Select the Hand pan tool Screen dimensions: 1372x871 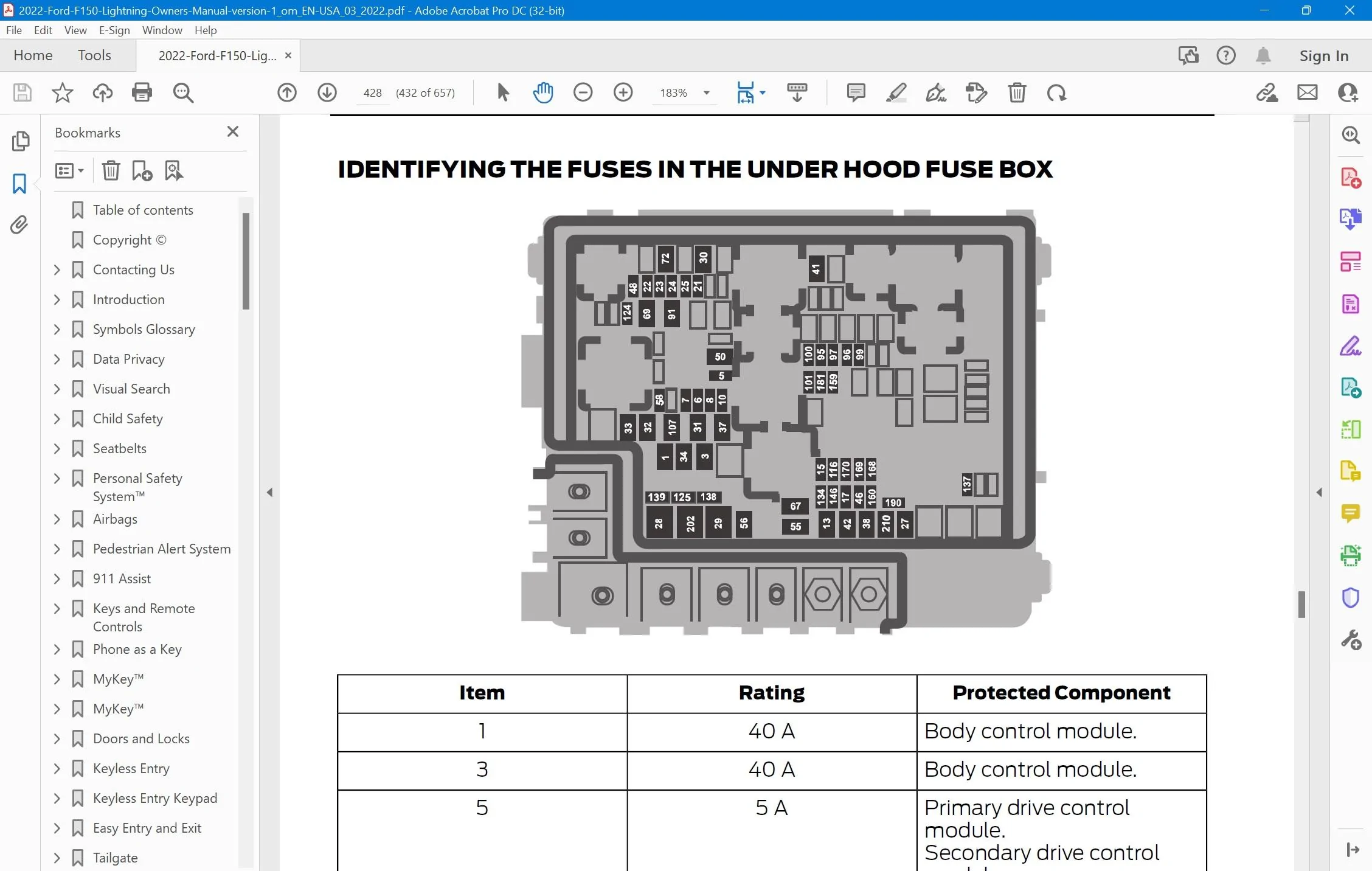[x=542, y=92]
